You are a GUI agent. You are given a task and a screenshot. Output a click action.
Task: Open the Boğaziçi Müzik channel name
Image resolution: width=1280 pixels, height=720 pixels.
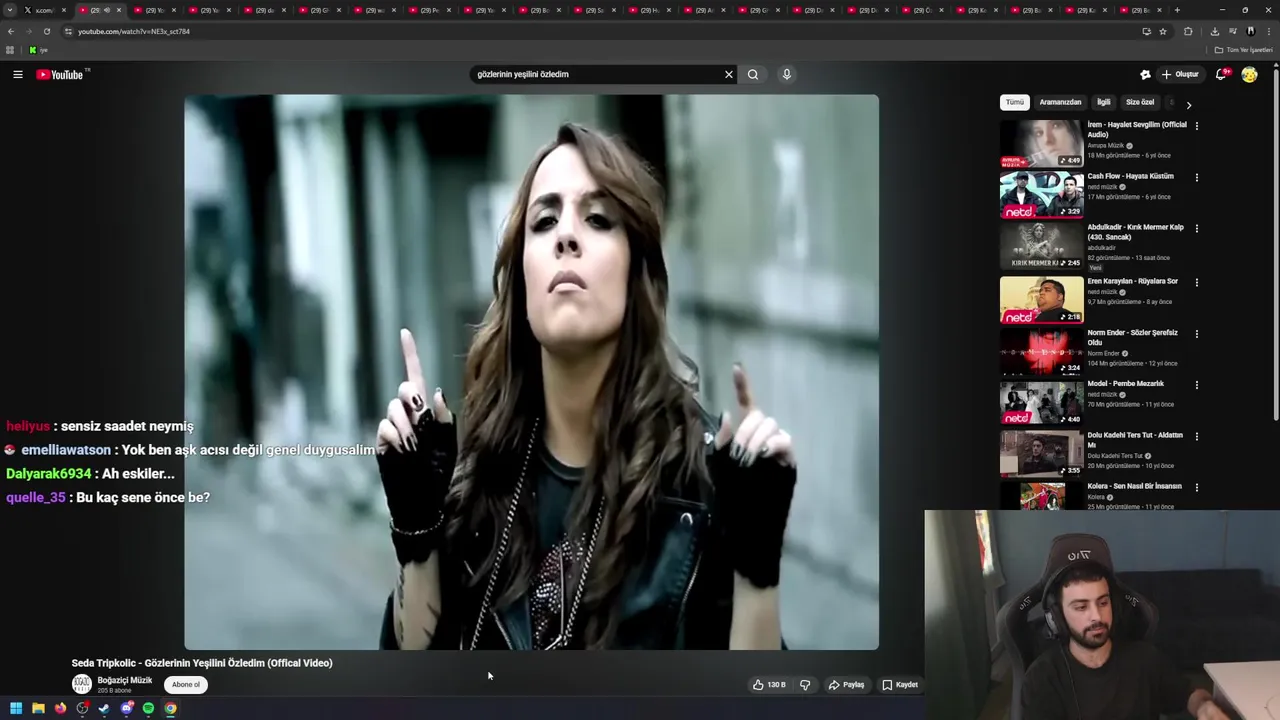(125, 680)
